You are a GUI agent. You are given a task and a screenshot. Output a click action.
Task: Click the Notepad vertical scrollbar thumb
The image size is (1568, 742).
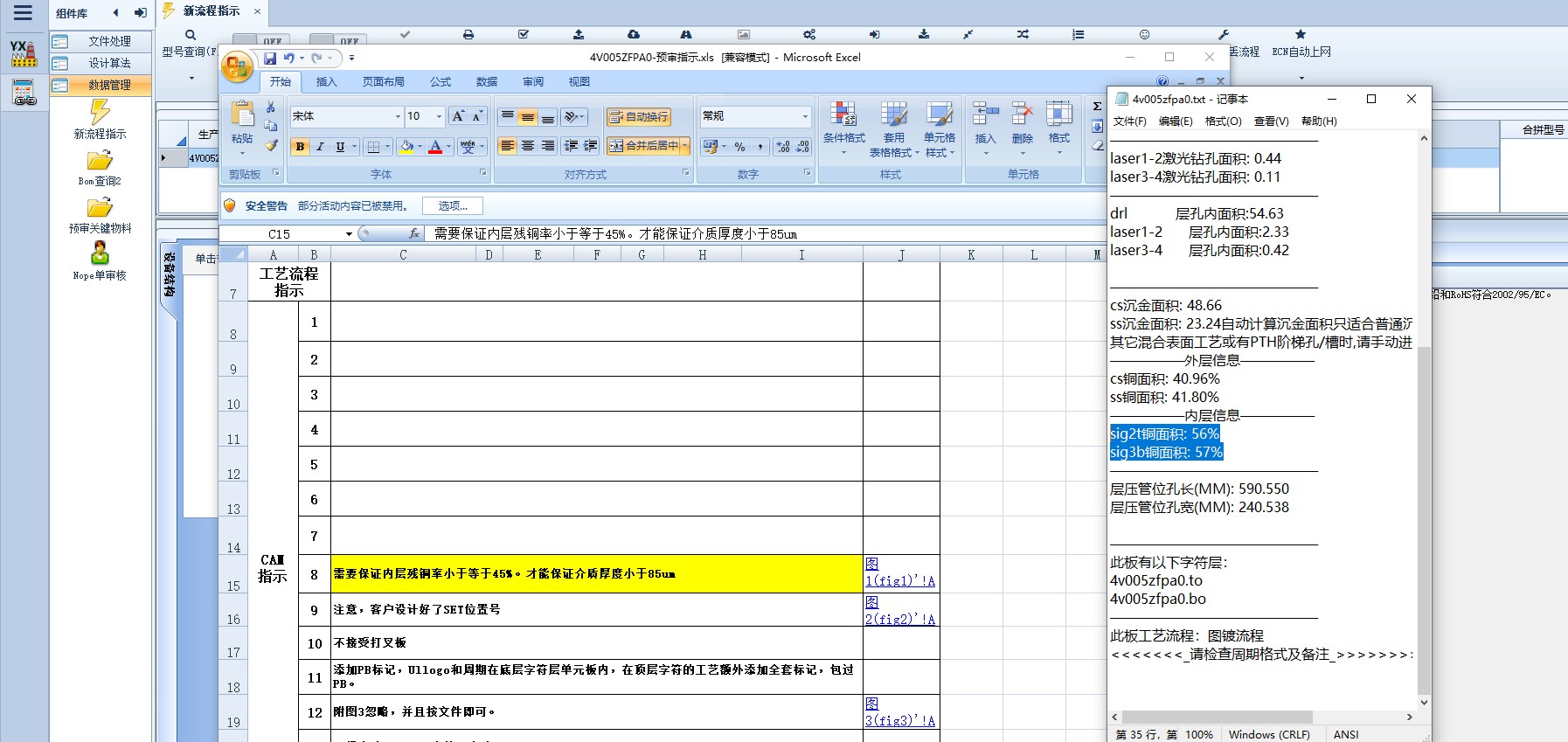click(x=1424, y=520)
